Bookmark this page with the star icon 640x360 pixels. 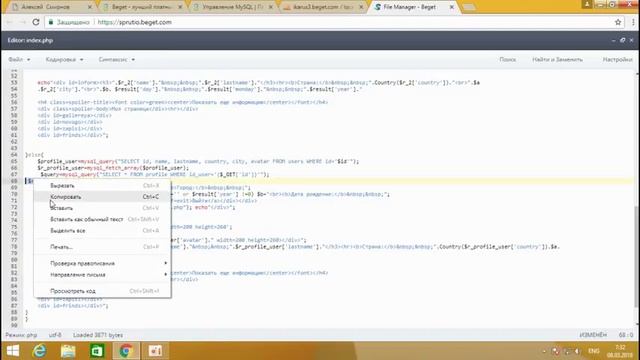618,22
